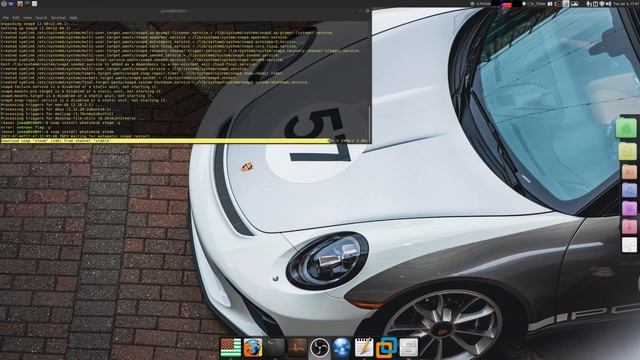Open the terminal's View menu
The image size is (640, 360).
(27, 18)
